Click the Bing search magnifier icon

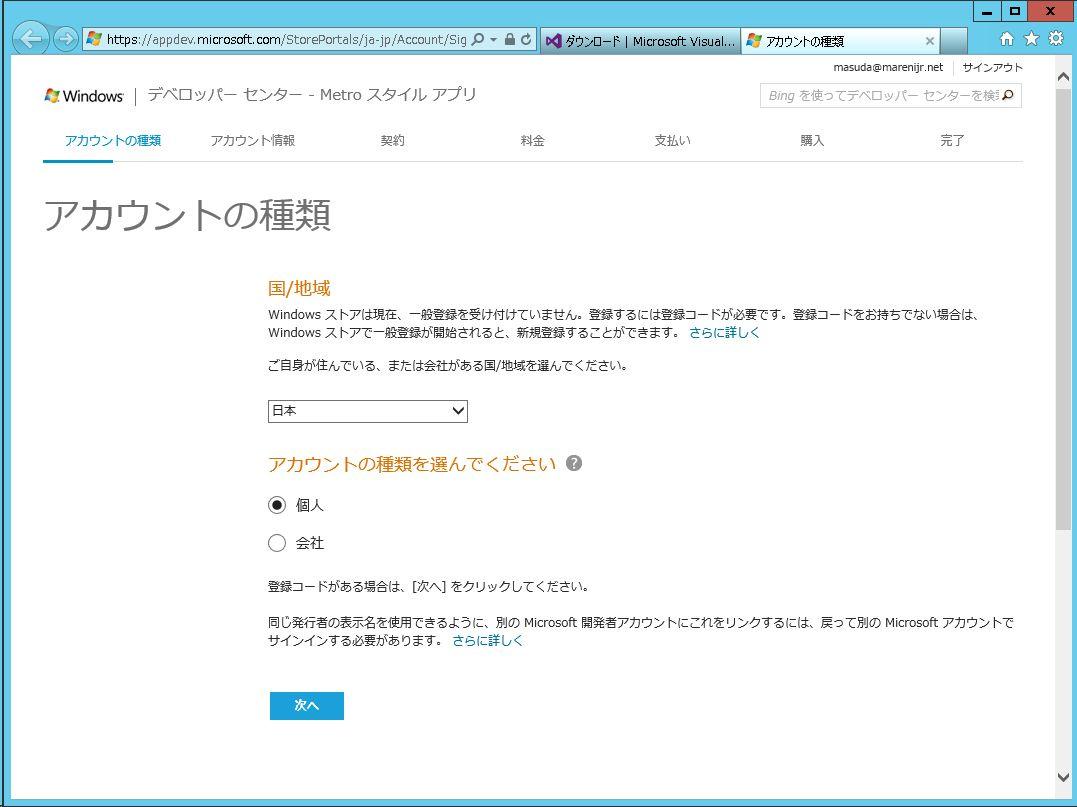tap(1008, 96)
